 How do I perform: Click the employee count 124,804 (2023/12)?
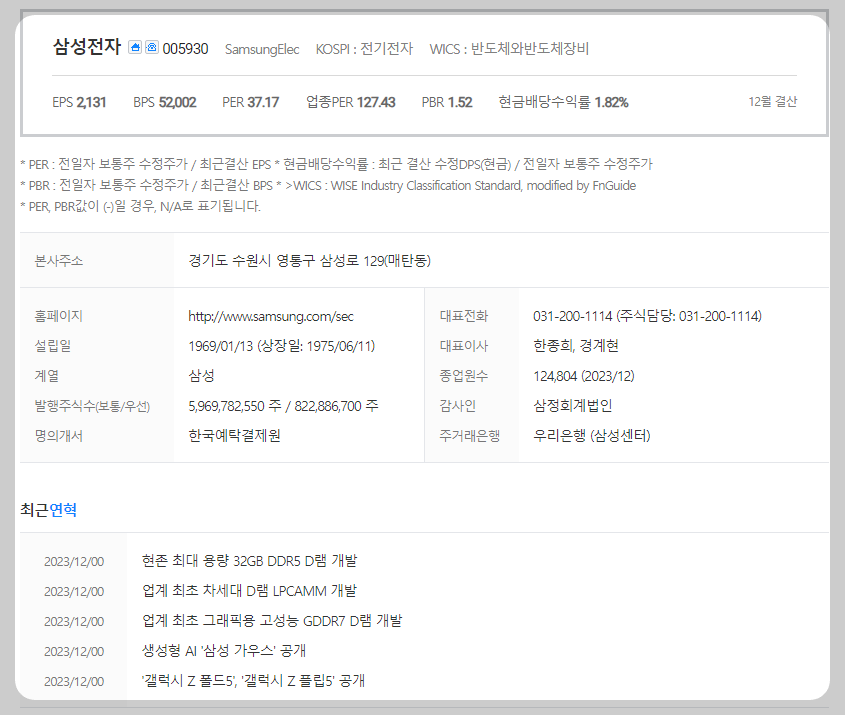pyautogui.click(x=584, y=376)
